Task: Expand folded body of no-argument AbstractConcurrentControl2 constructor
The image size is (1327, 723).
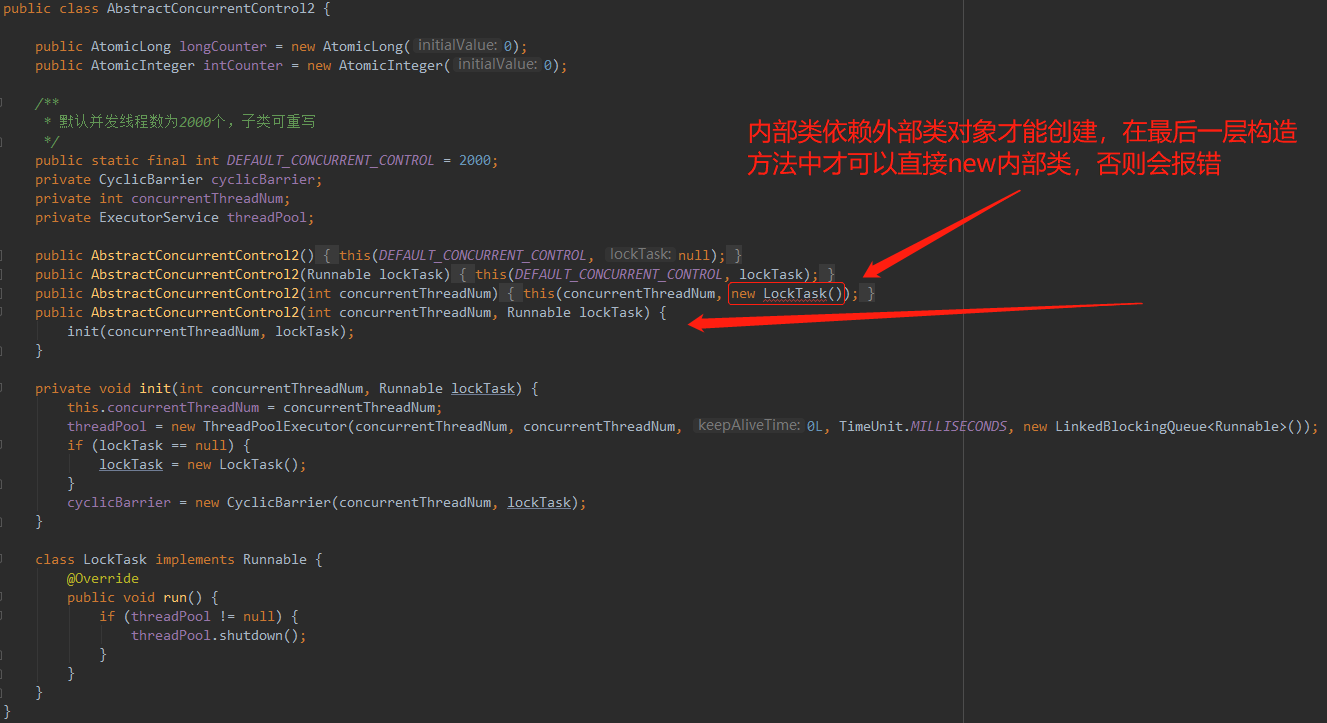Action: [x=329, y=255]
